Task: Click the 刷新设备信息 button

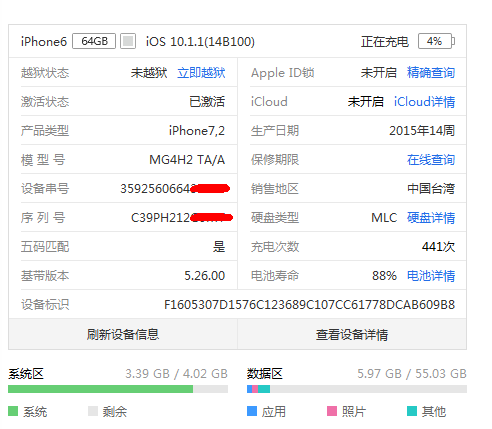Action: (x=123, y=334)
